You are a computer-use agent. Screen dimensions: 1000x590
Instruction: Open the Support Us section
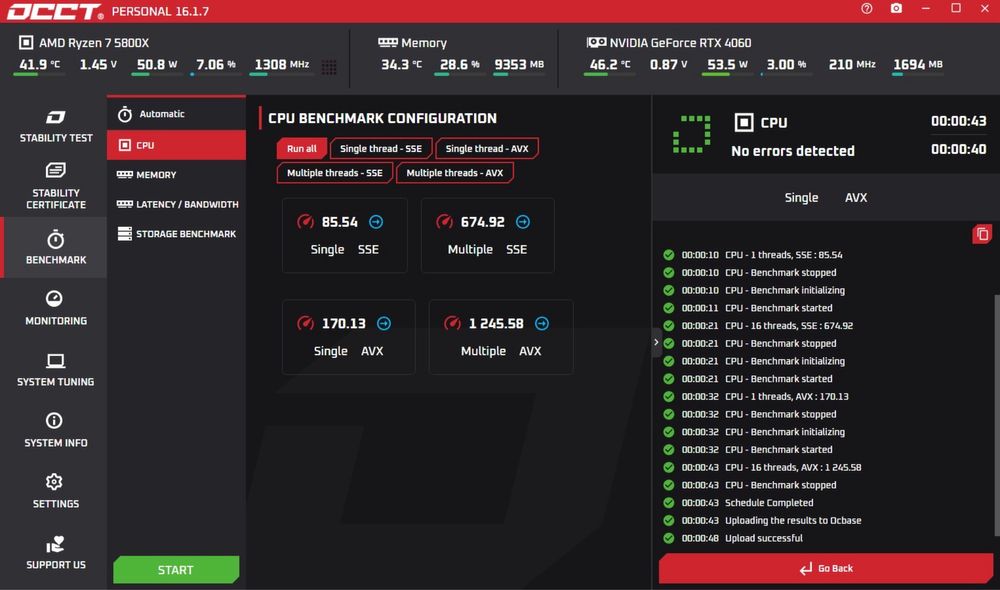pyautogui.click(x=55, y=552)
